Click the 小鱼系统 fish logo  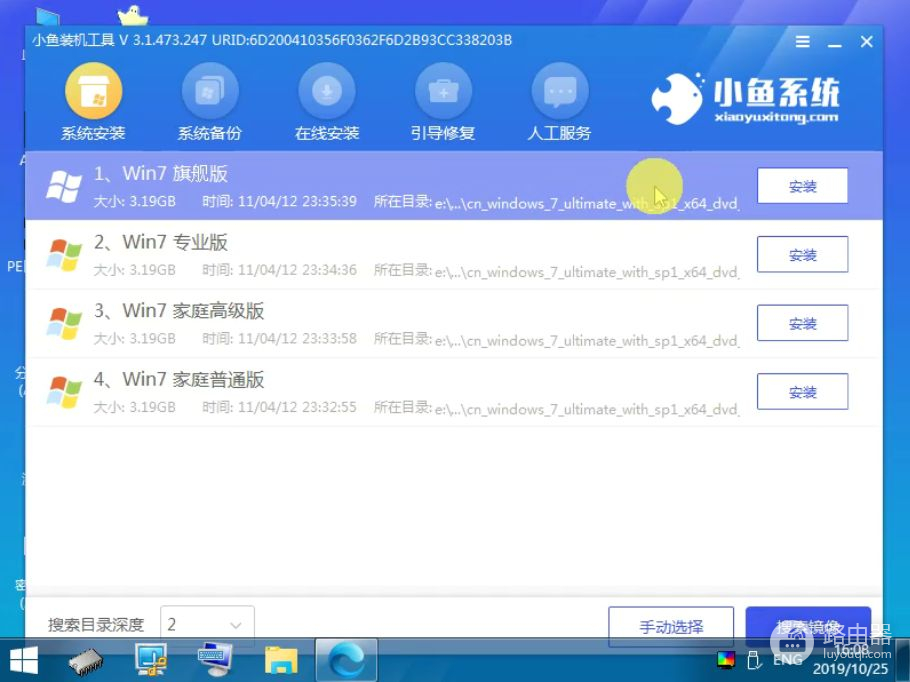(678, 98)
